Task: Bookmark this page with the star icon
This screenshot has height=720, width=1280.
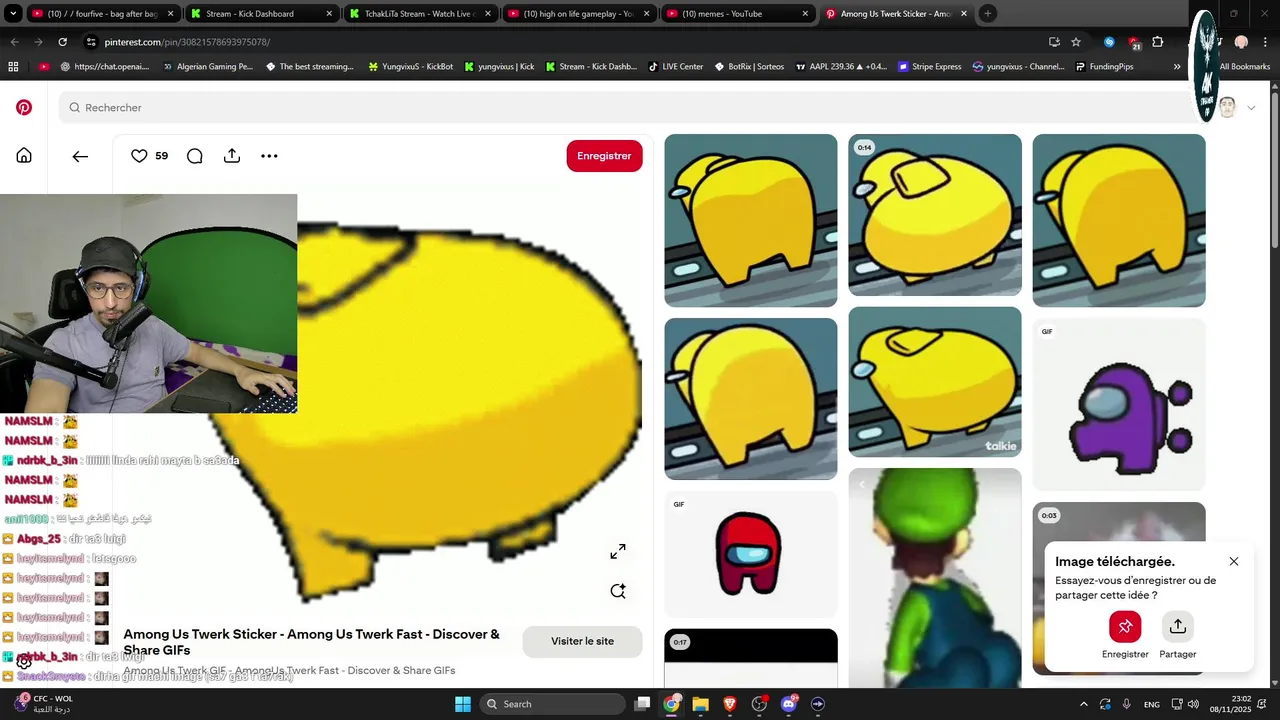Action: [1076, 42]
